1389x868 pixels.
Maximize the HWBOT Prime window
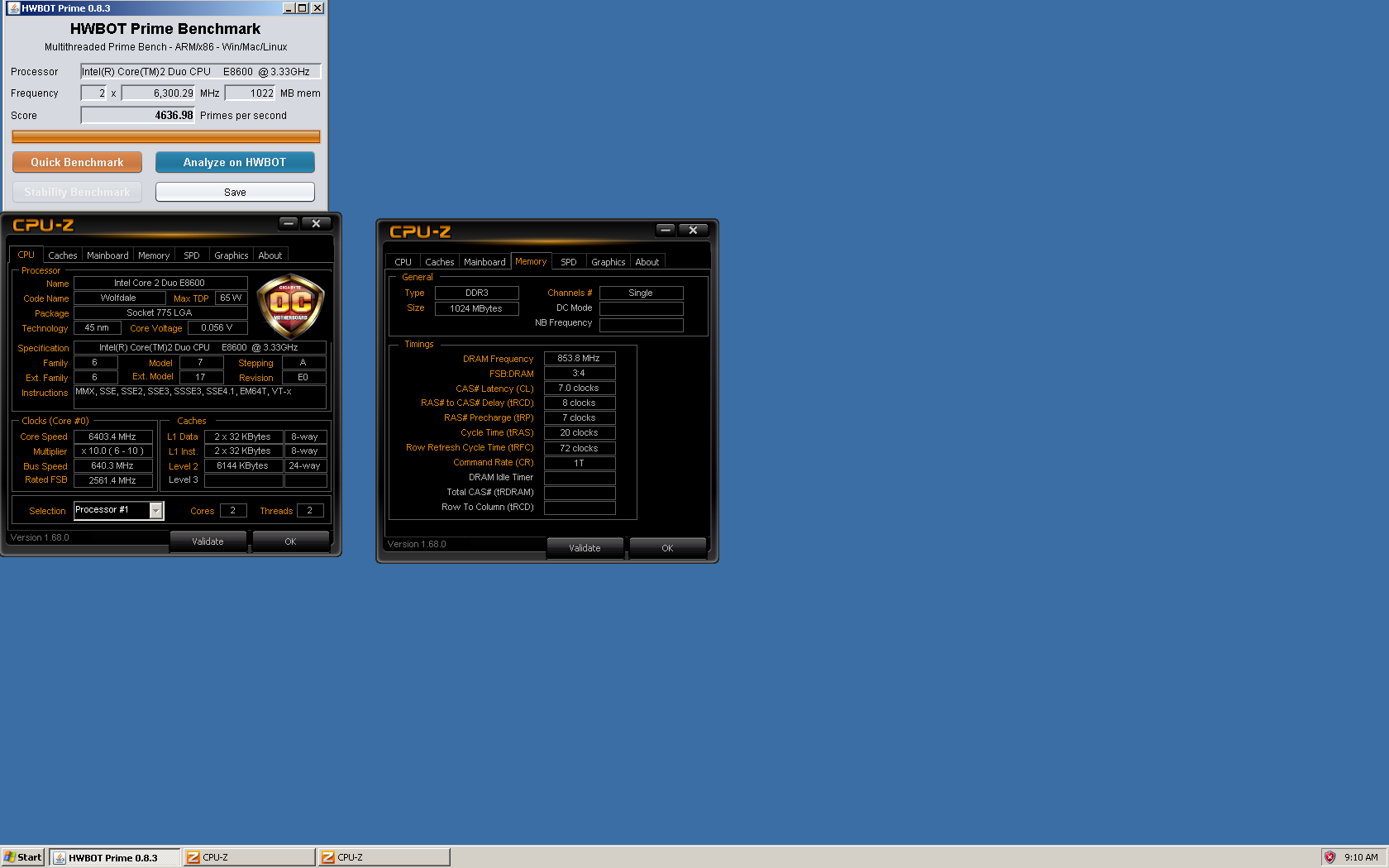[x=303, y=8]
